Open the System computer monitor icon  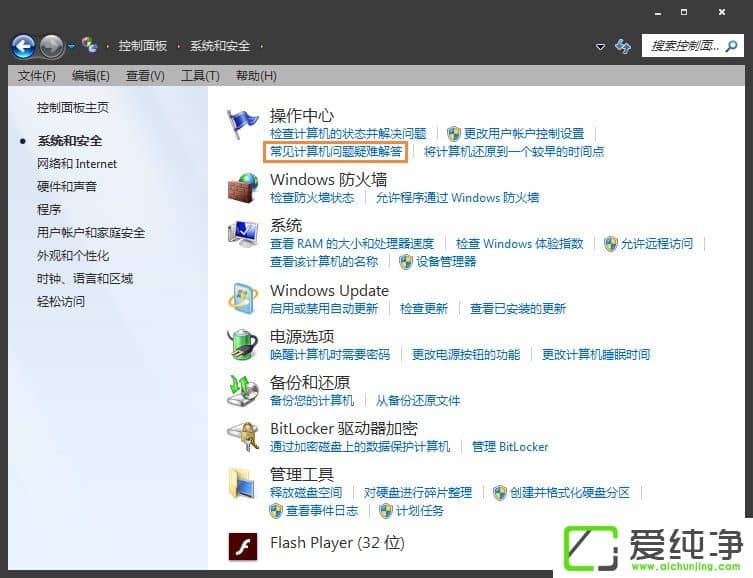243,234
